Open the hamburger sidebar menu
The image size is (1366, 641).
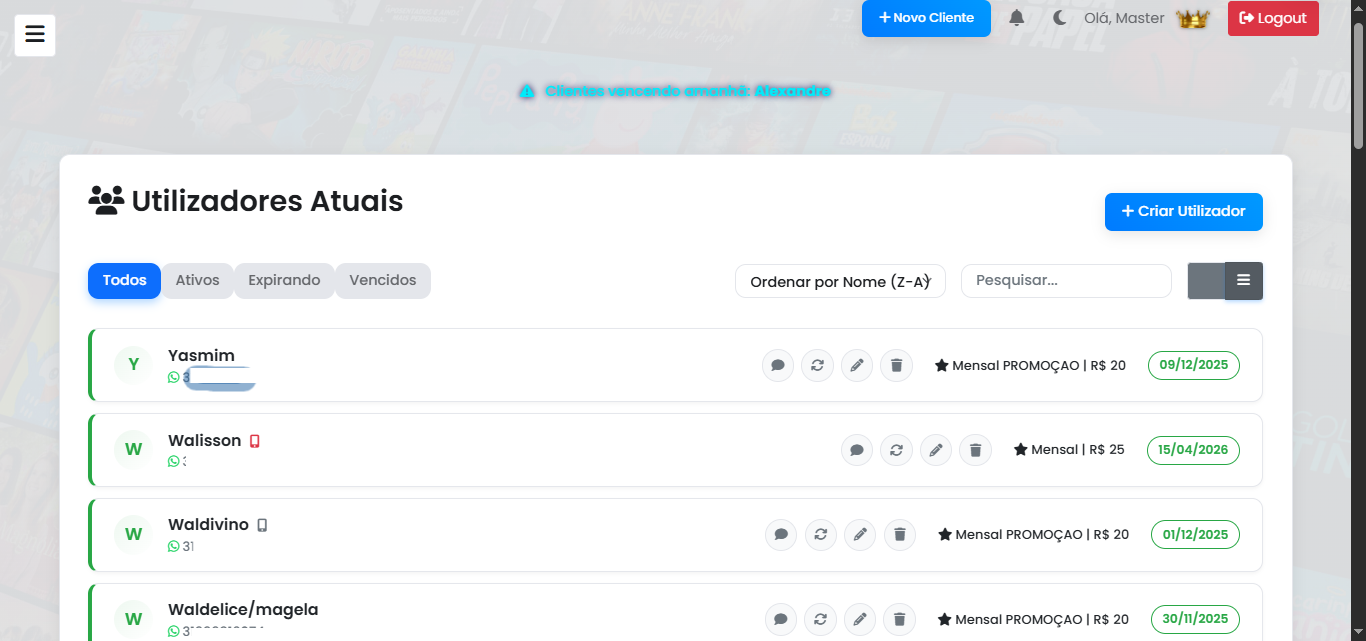click(35, 35)
